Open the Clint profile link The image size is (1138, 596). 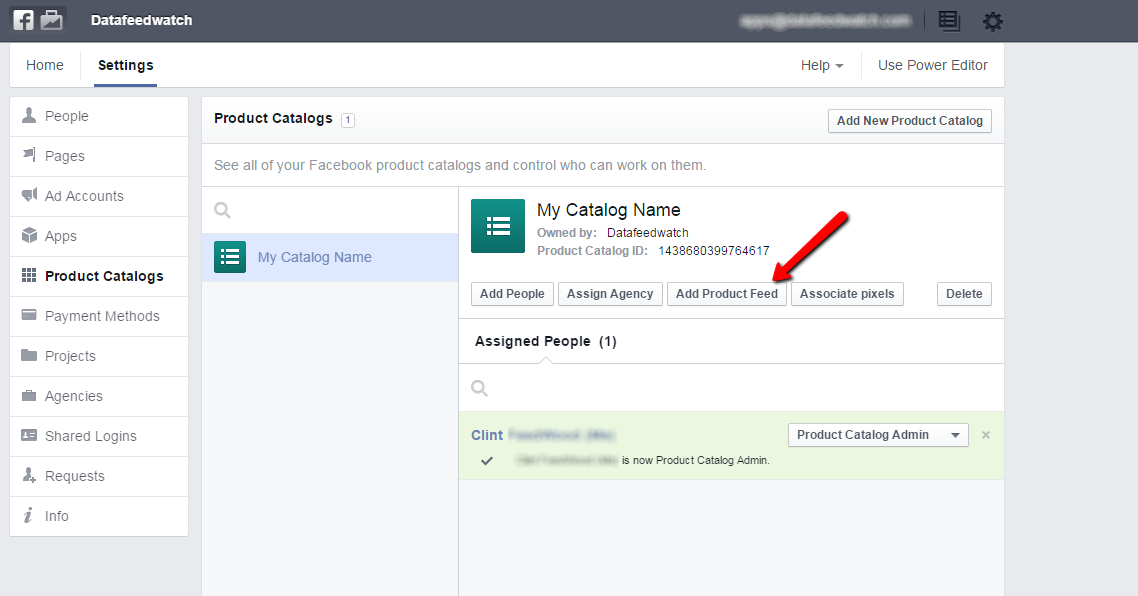(x=487, y=435)
